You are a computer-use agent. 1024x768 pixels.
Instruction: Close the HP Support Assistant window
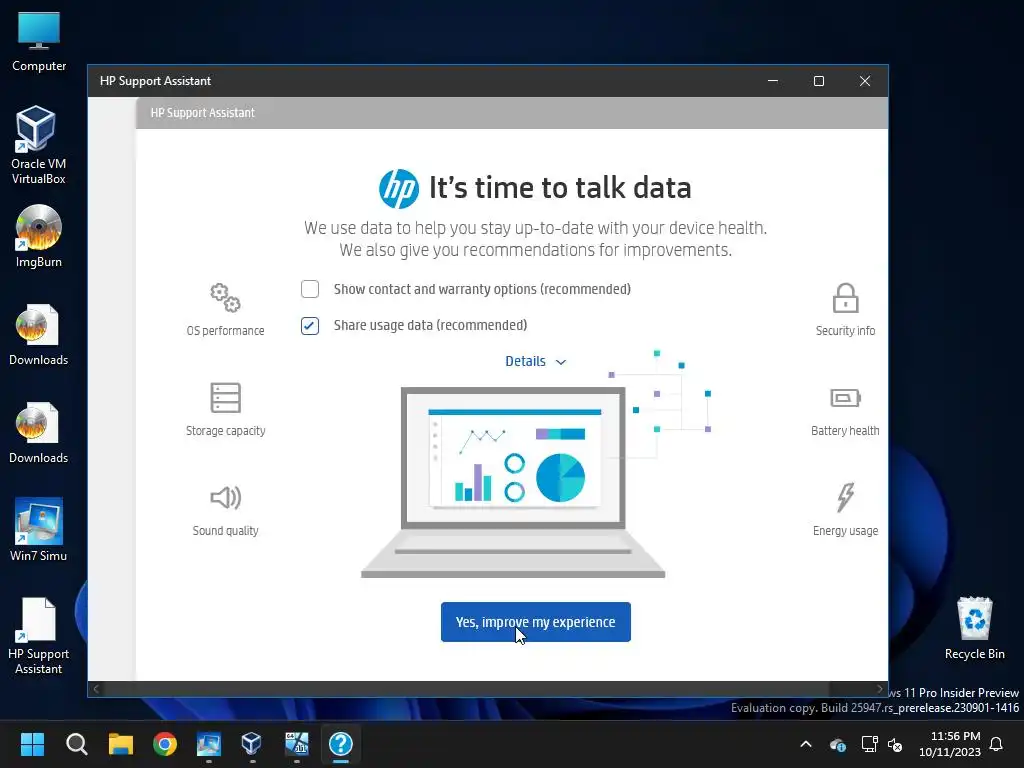point(865,81)
